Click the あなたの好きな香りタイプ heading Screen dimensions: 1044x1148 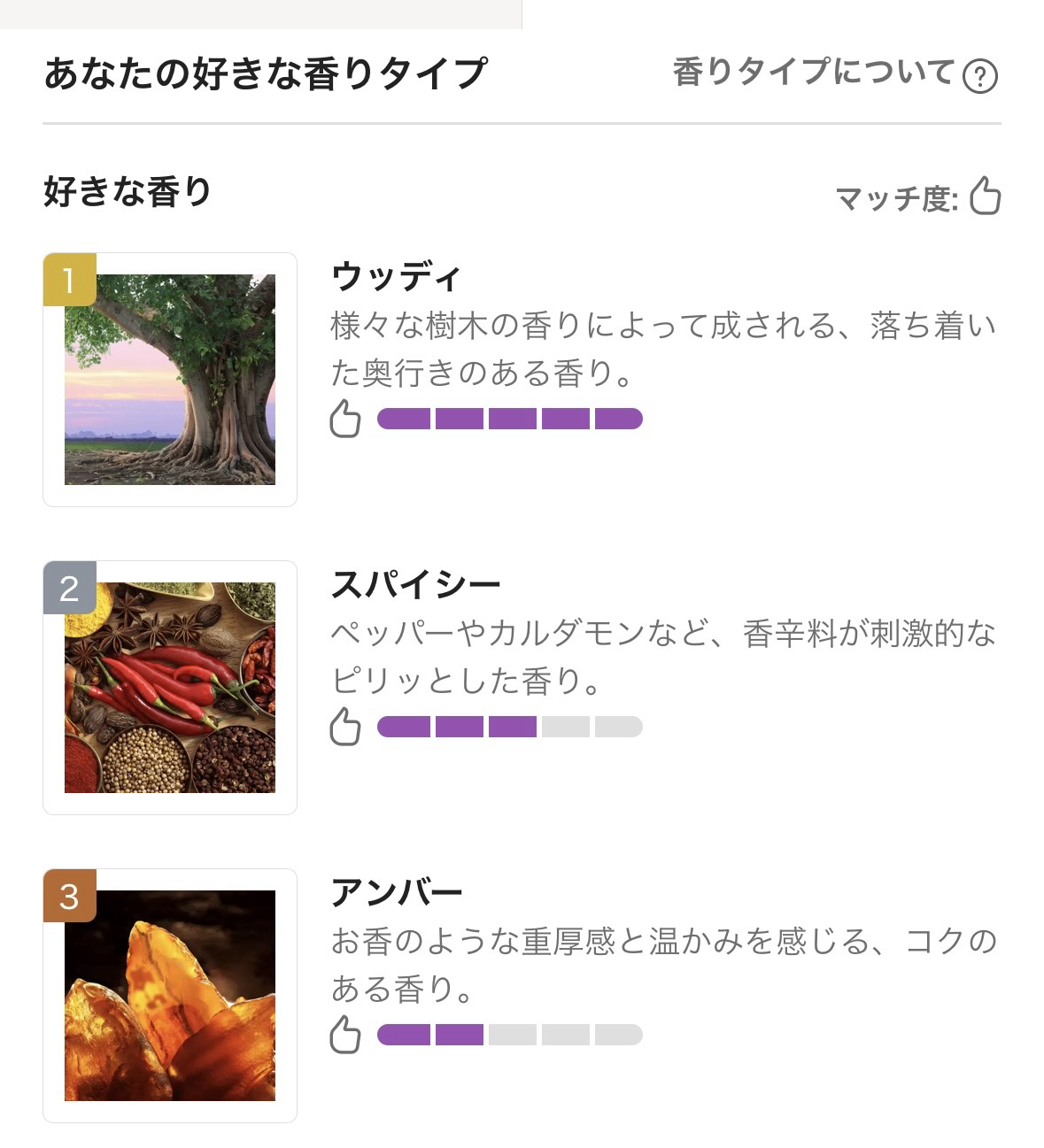coord(265,73)
